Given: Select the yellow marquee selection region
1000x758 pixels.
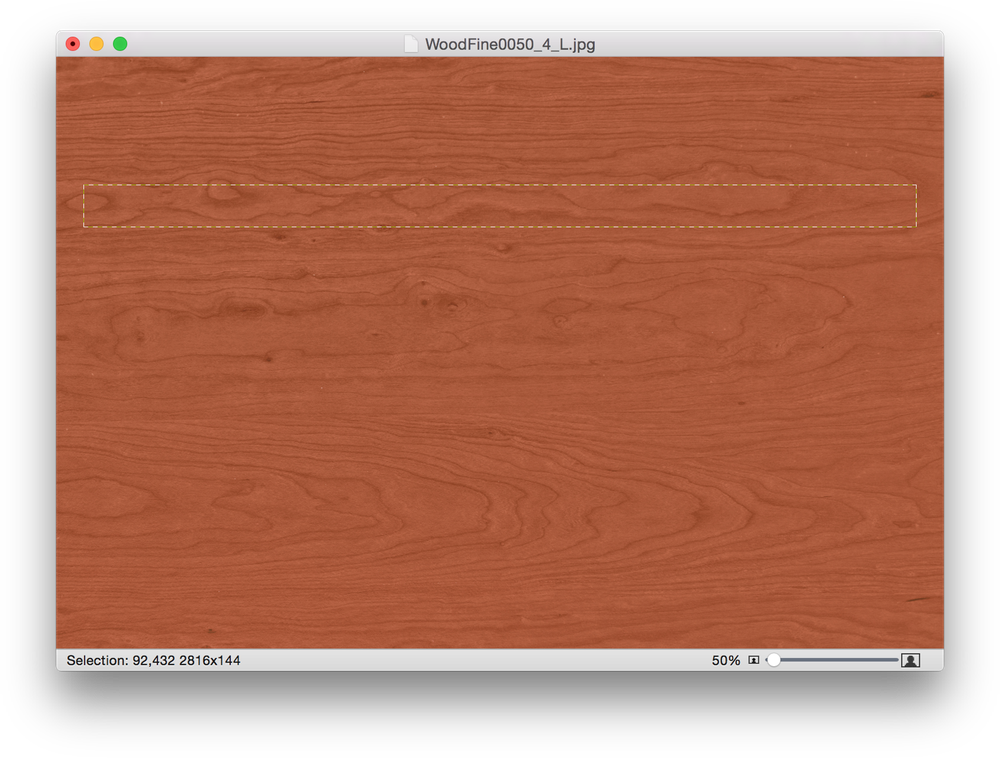Looking at the screenshot, I should [x=500, y=206].
